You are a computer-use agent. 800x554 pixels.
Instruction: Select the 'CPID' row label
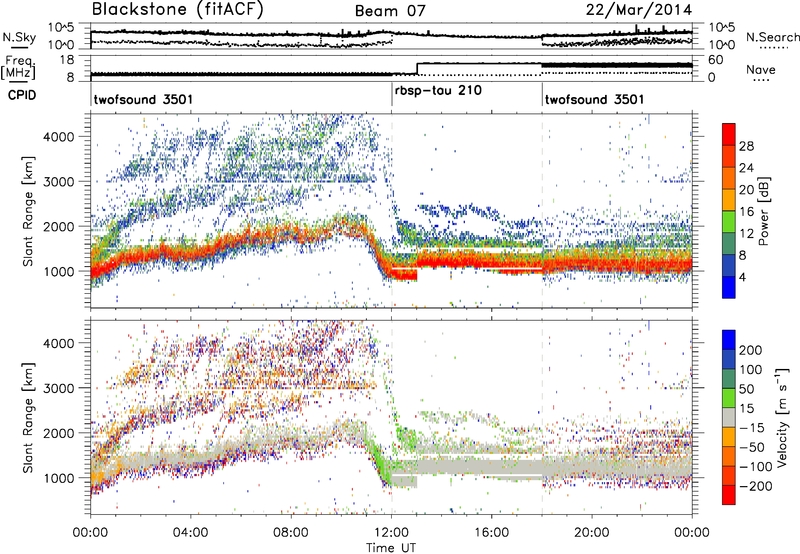22,95
